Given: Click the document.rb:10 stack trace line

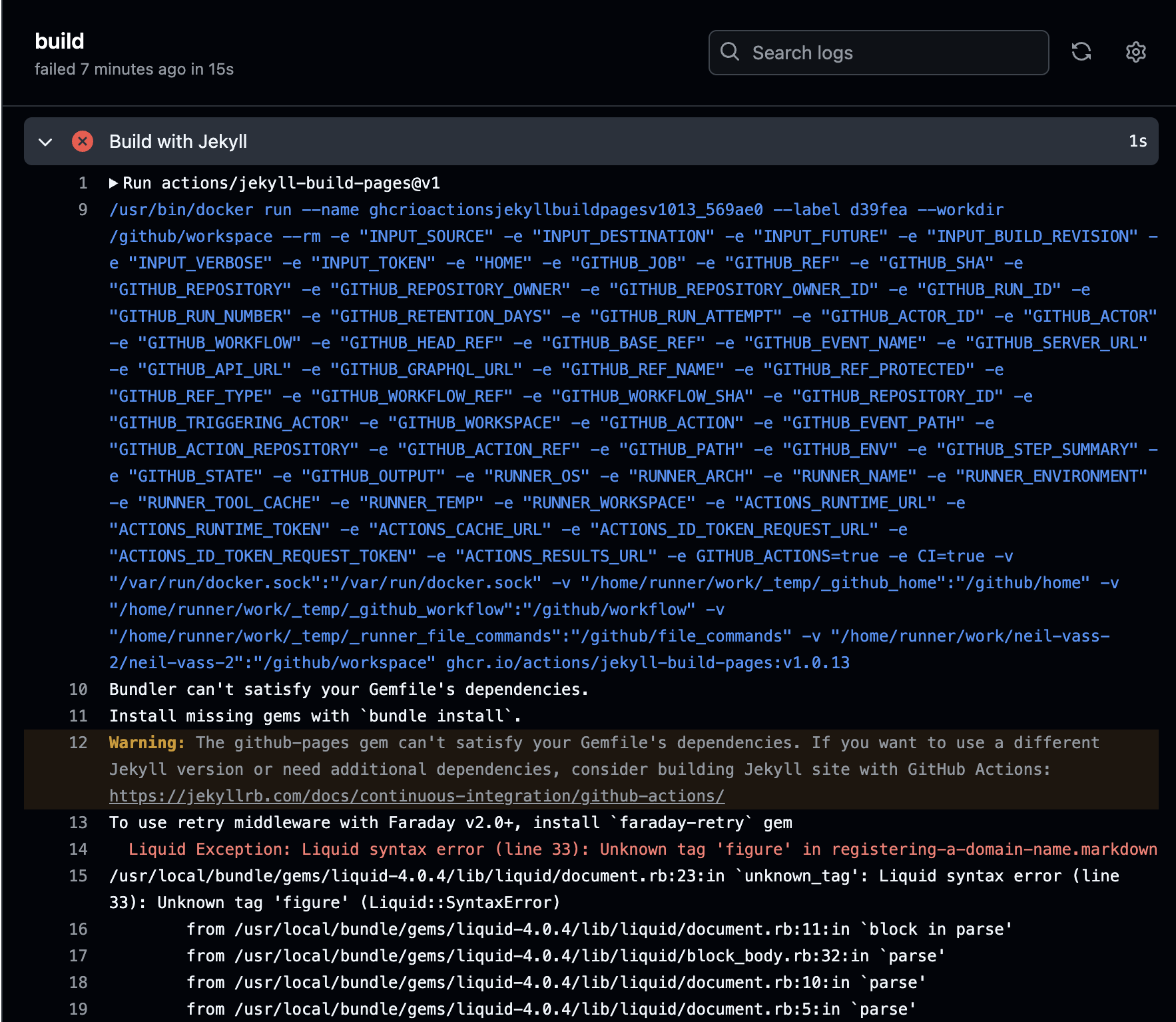Looking at the screenshot, I should (556, 983).
